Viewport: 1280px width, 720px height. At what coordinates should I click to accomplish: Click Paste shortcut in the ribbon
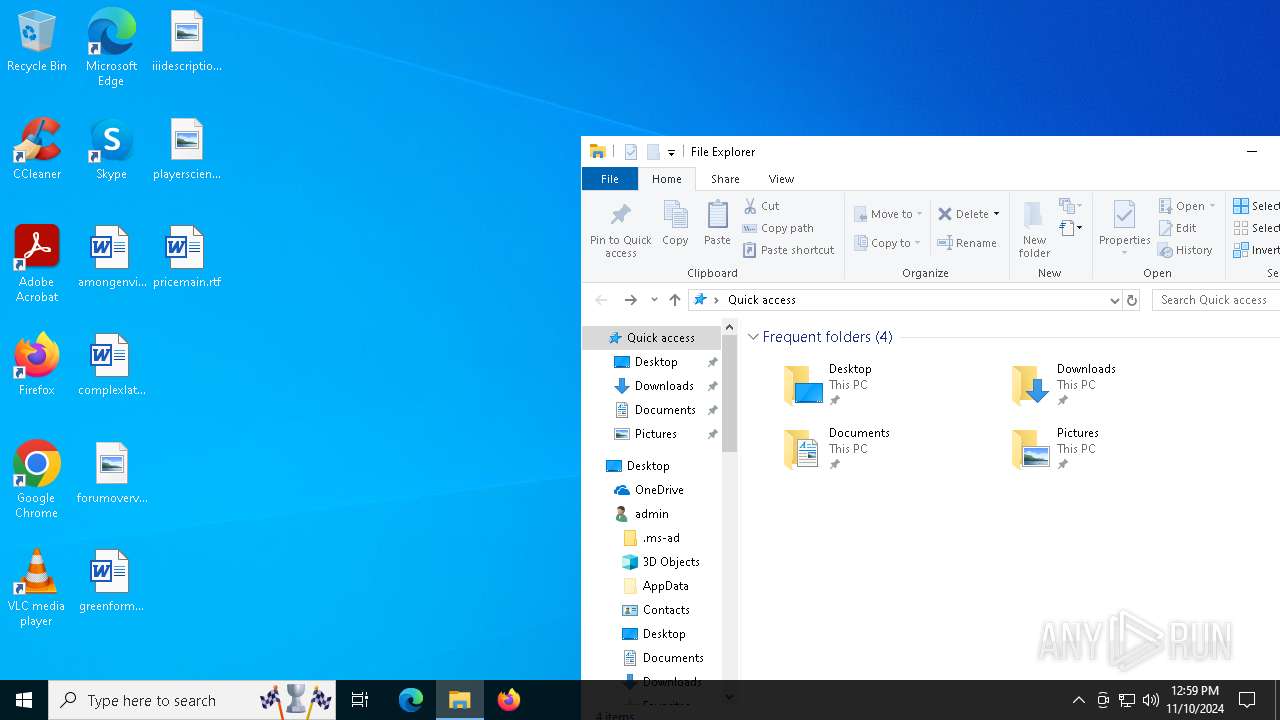click(x=788, y=250)
